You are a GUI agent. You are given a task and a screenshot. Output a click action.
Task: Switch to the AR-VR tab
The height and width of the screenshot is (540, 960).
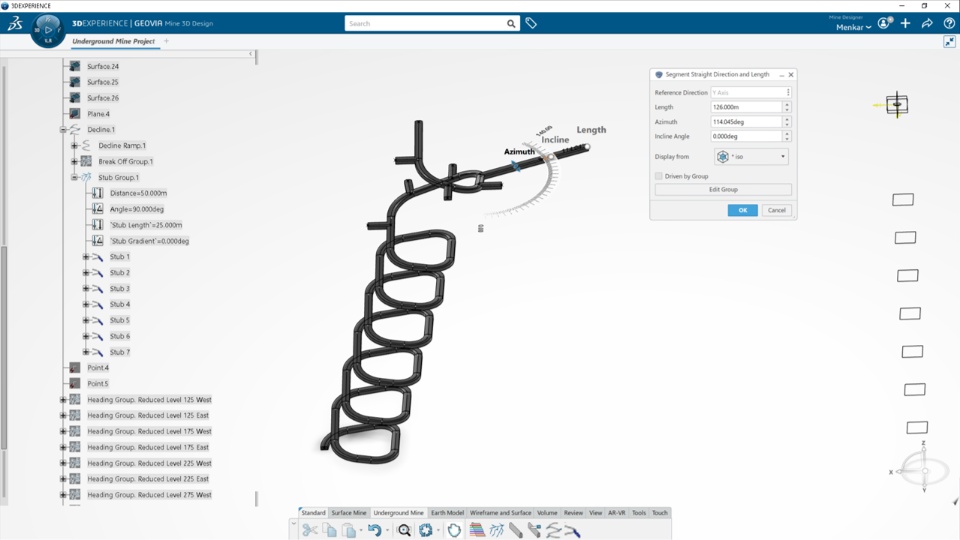pos(617,512)
